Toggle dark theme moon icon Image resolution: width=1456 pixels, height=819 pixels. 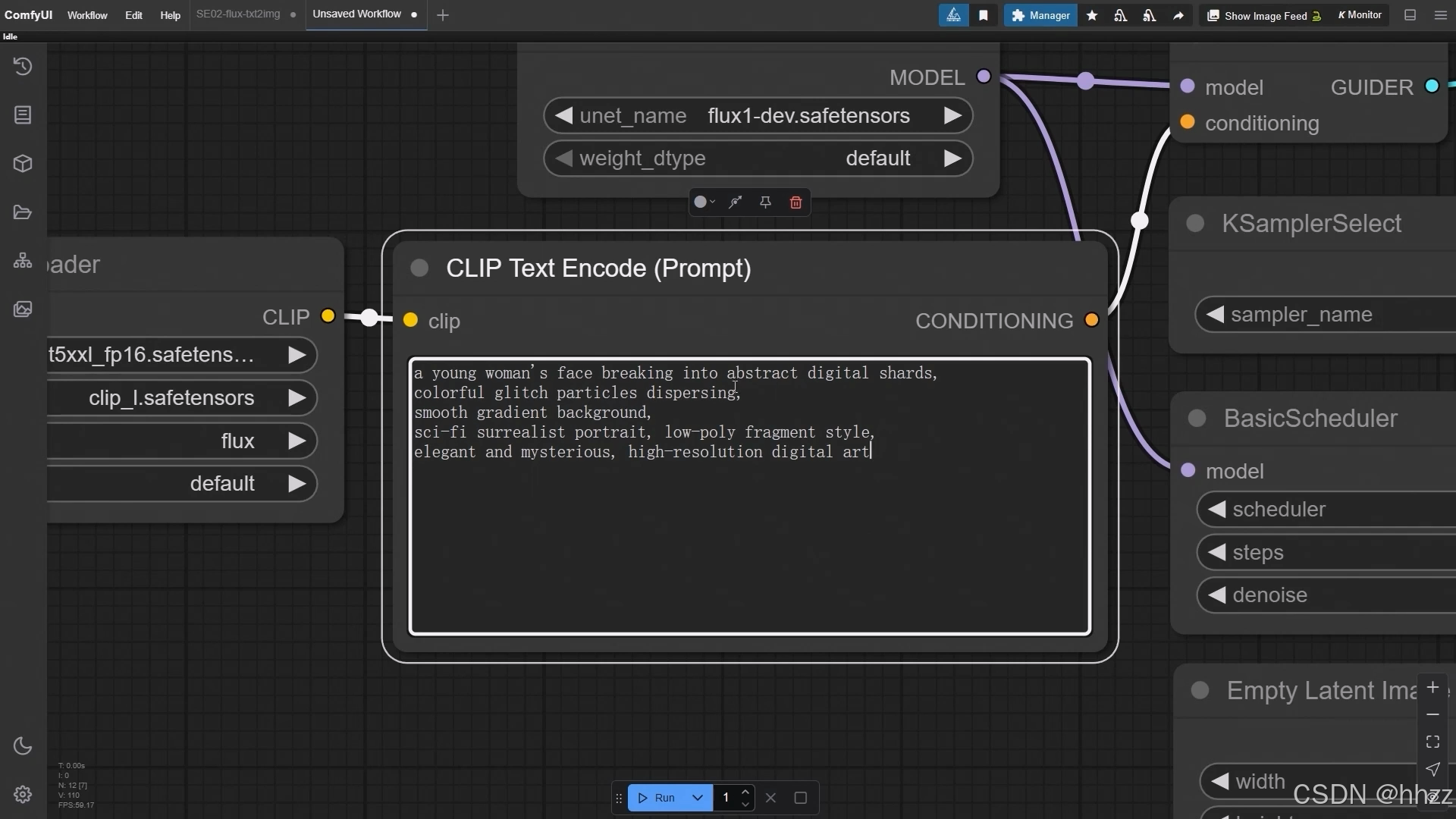23,746
